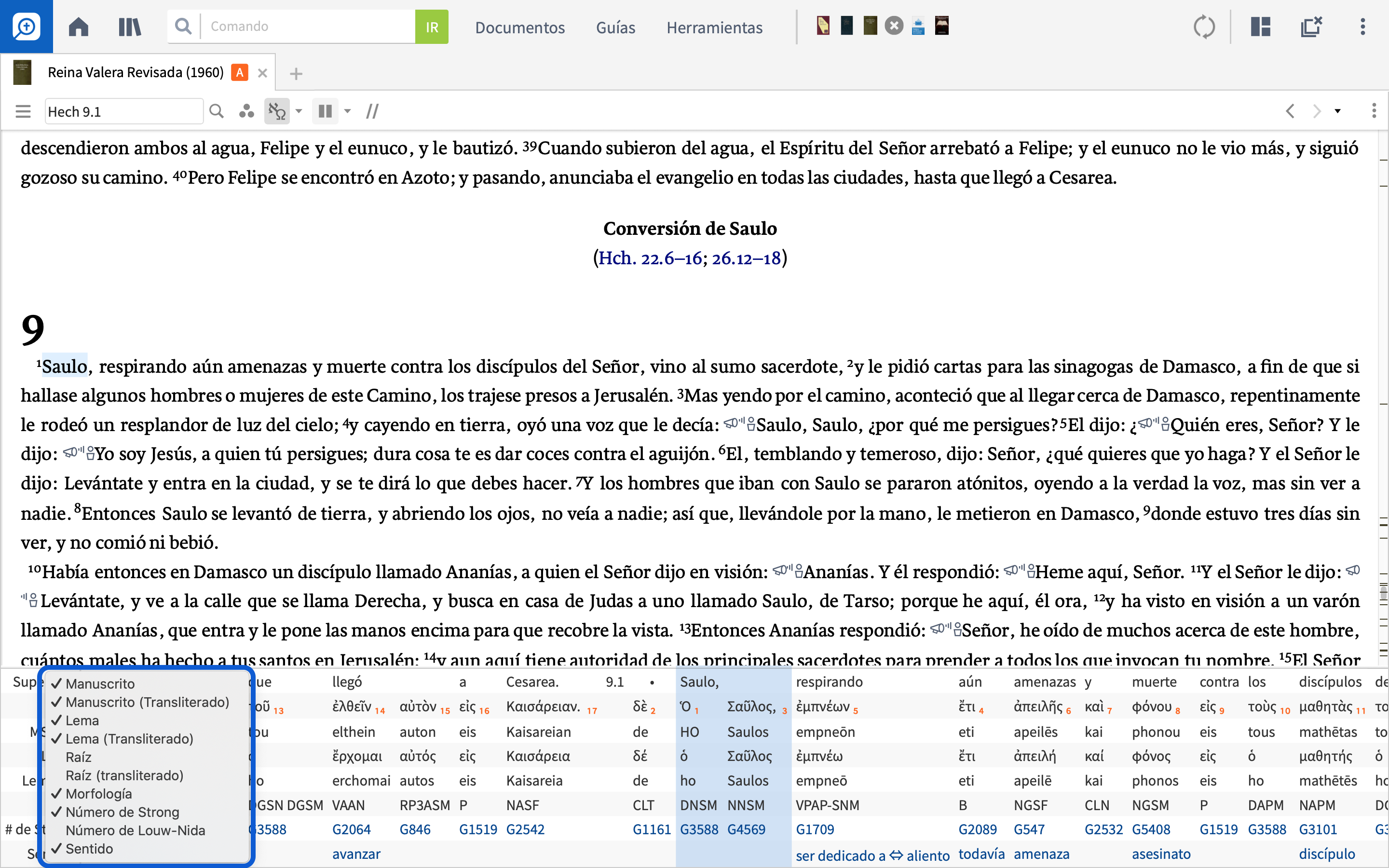This screenshot has height=868, width=1389.
Task: Click the Hech 9.1 reference box
Action: tap(124, 111)
